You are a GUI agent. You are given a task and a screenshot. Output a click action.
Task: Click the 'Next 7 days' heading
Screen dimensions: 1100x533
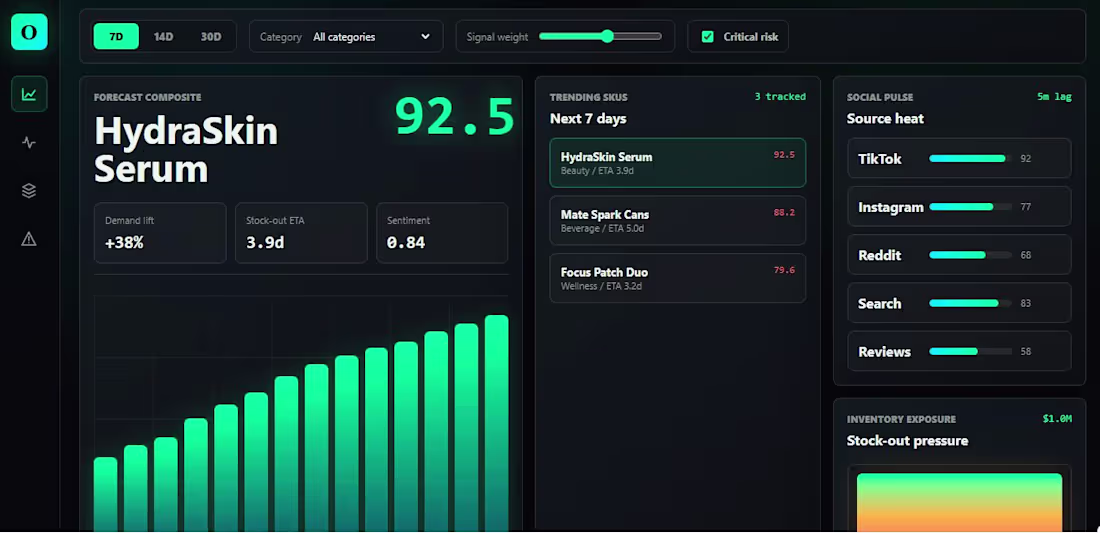coord(588,119)
